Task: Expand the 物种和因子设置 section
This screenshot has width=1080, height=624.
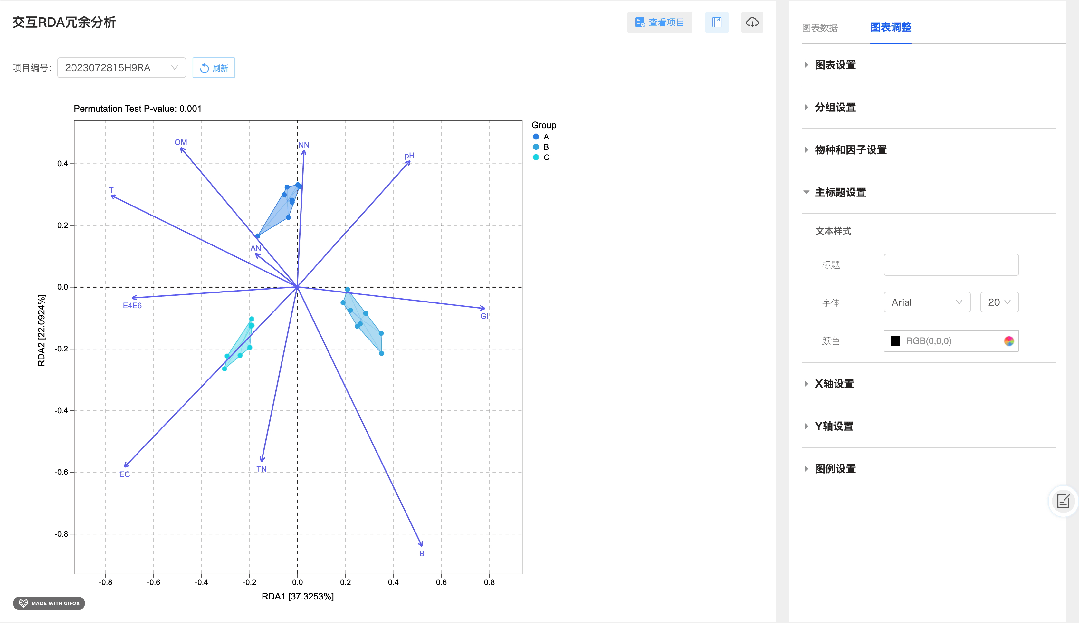Action: pyautogui.click(x=851, y=150)
